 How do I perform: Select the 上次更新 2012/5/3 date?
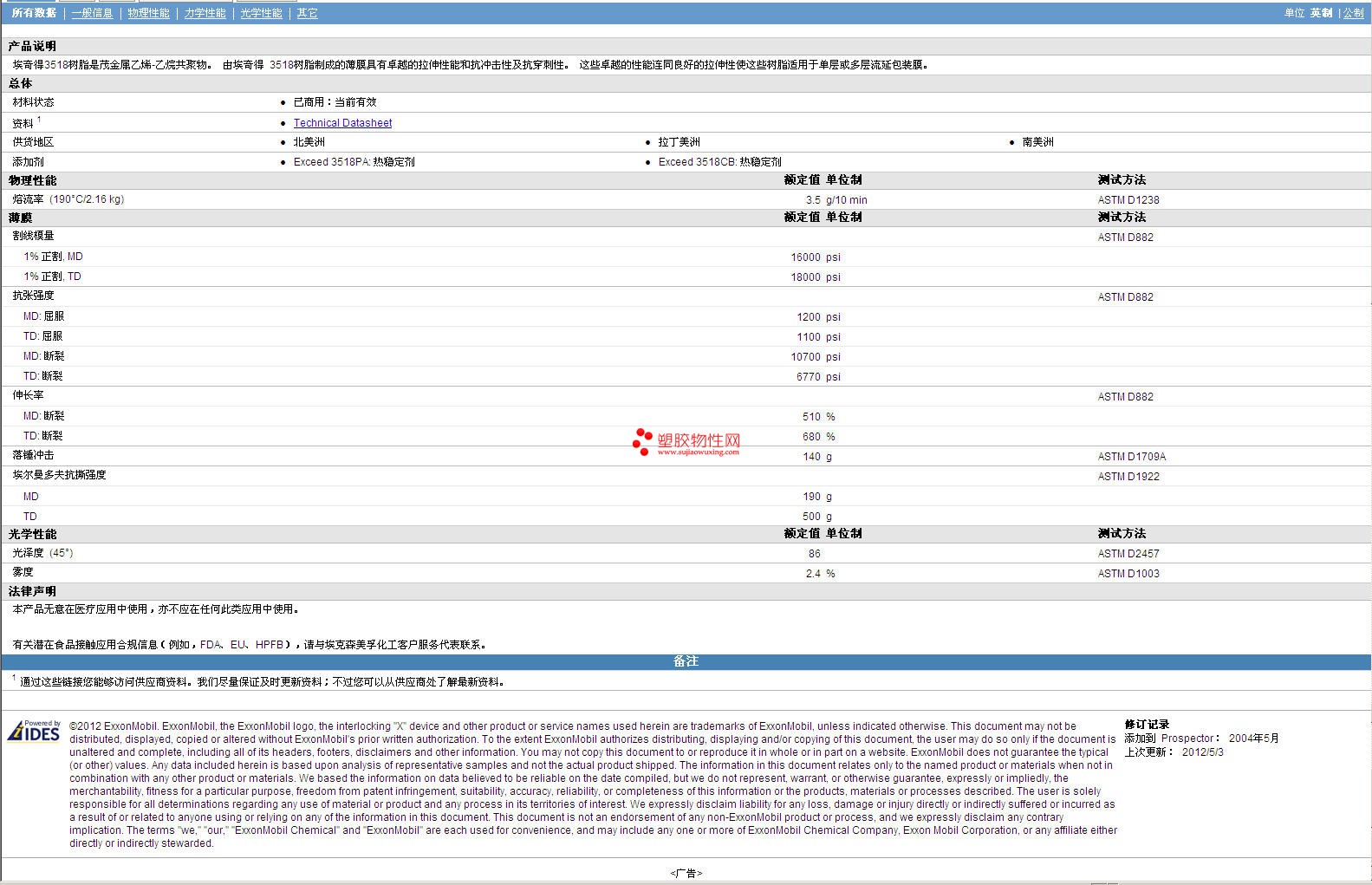[1174, 752]
